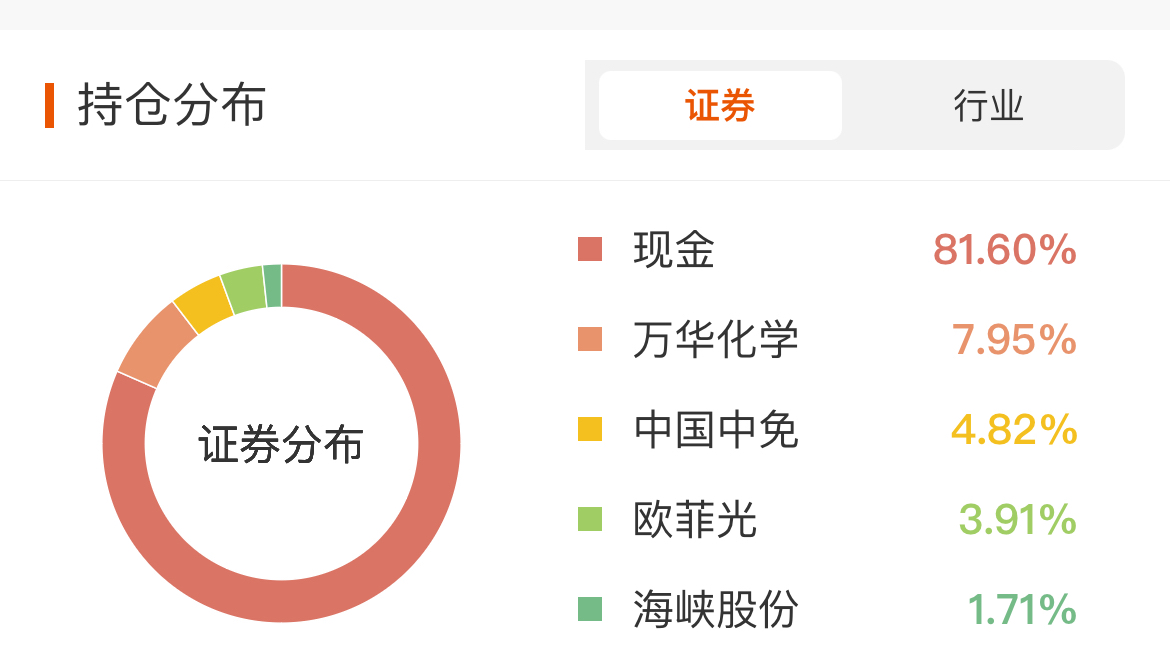This screenshot has height=666, width=1170.
Task: Switch to the 行业 tab
Action: click(x=988, y=105)
